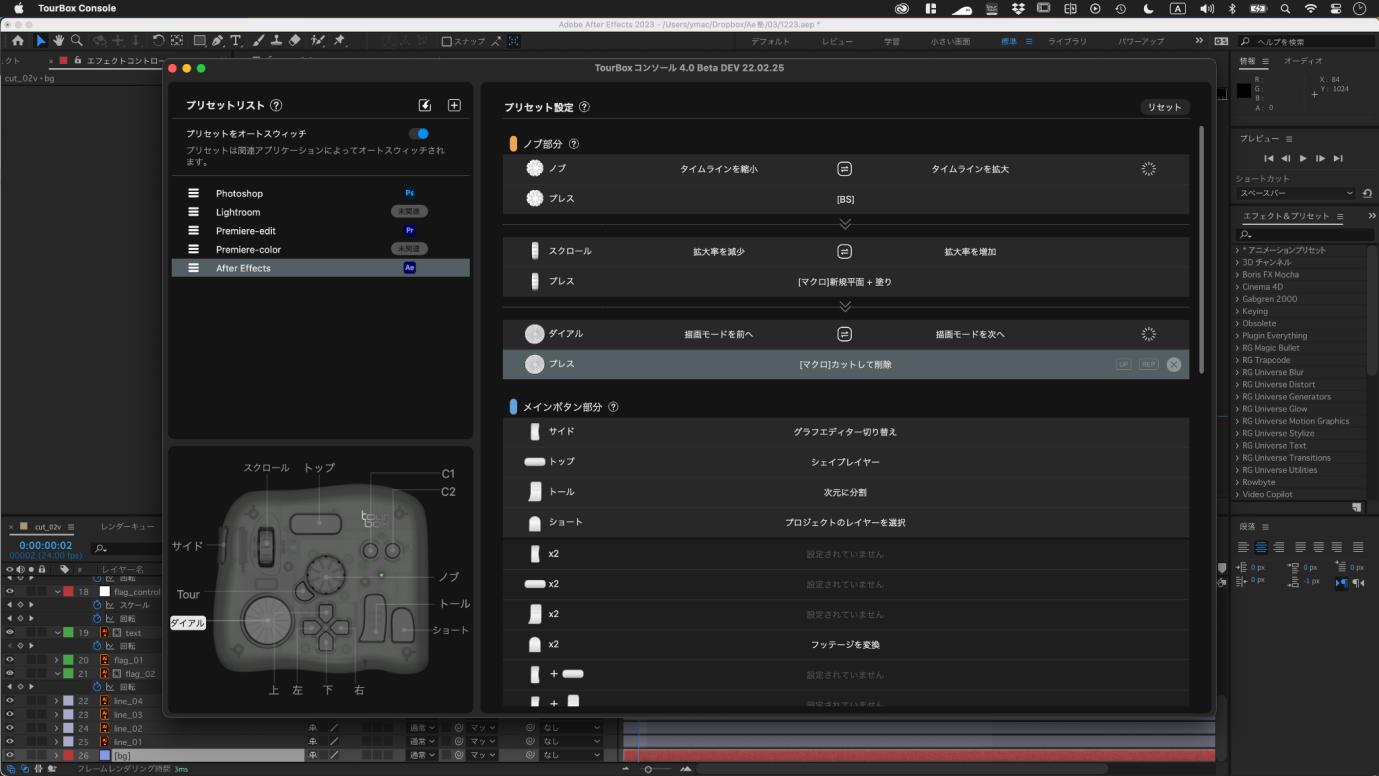Screen dimensions: 1379x776
Task: Select the Zoom magnifier tool in After Effects
Action: 77,41
